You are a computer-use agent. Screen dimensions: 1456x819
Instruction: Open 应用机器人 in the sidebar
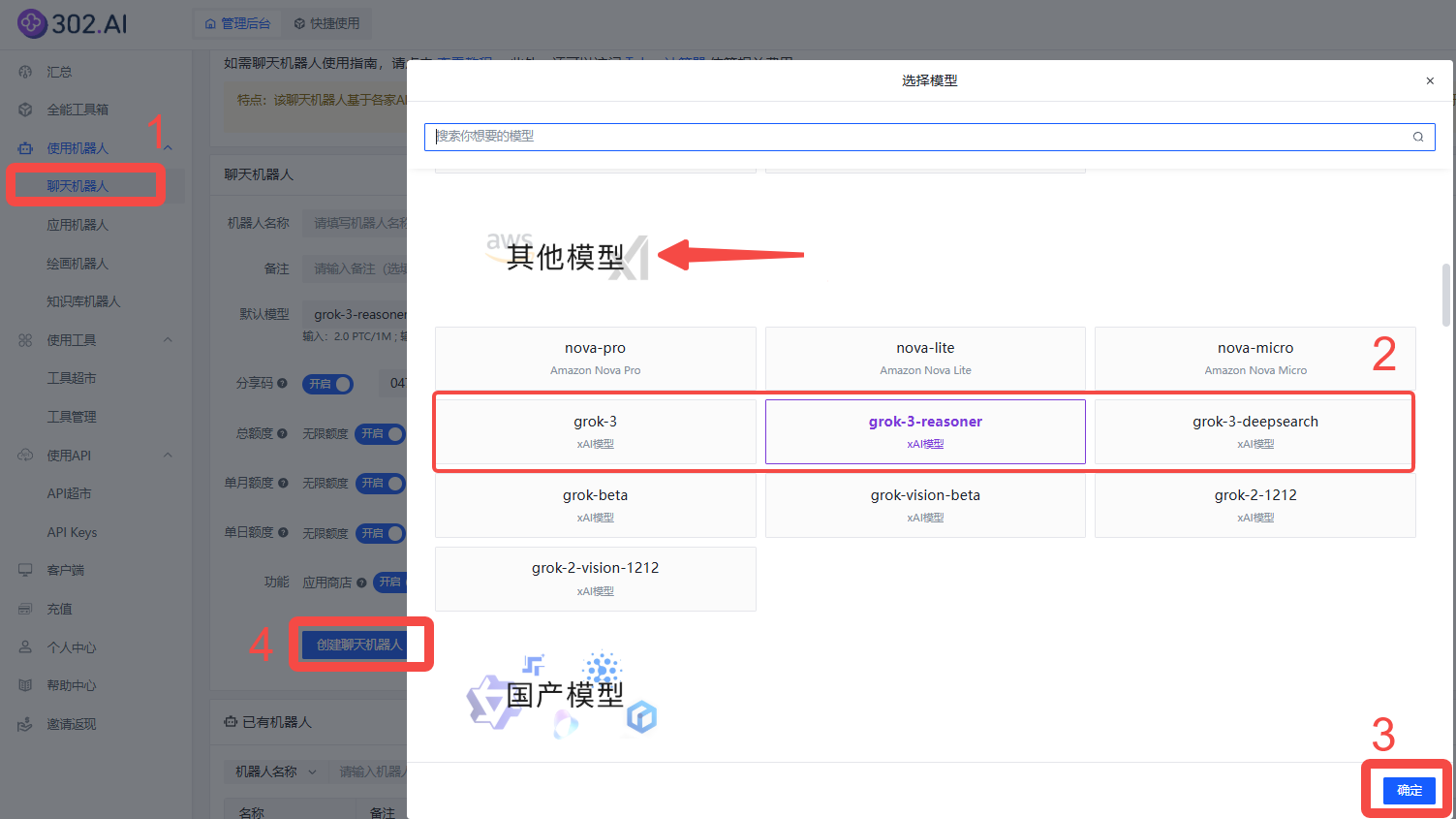pyautogui.click(x=77, y=225)
